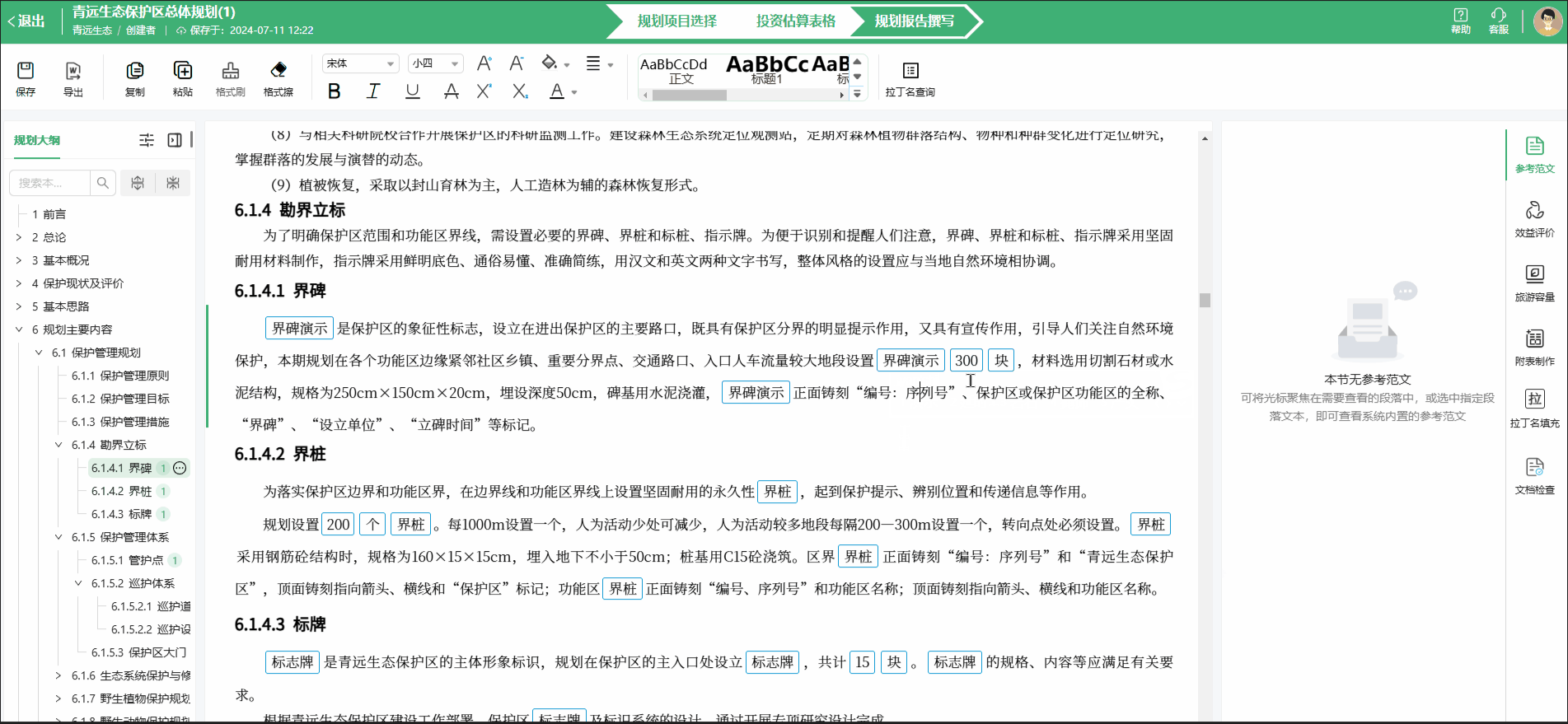Image resolution: width=1568 pixels, height=724 pixels.
Task: Select 6.1.1 保护管理原则 in outline
Action: pyautogui.click(x=120, y=376)
